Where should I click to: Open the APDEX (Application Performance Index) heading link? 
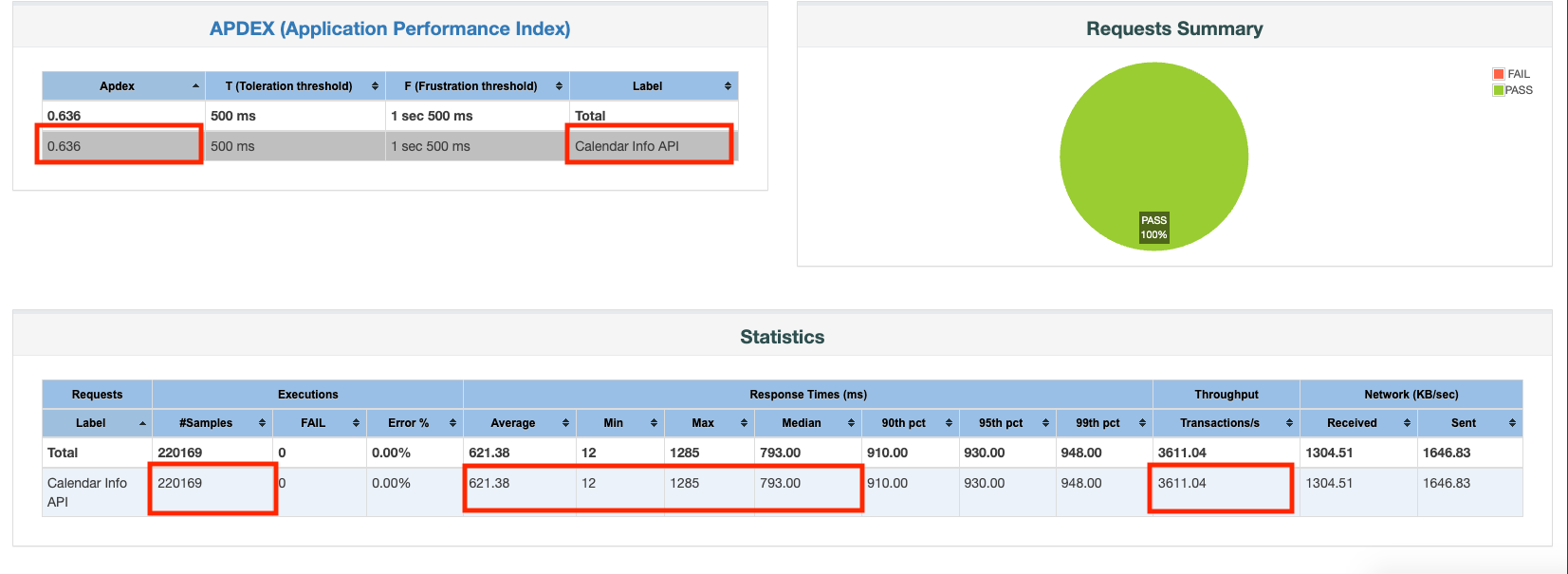390,28
